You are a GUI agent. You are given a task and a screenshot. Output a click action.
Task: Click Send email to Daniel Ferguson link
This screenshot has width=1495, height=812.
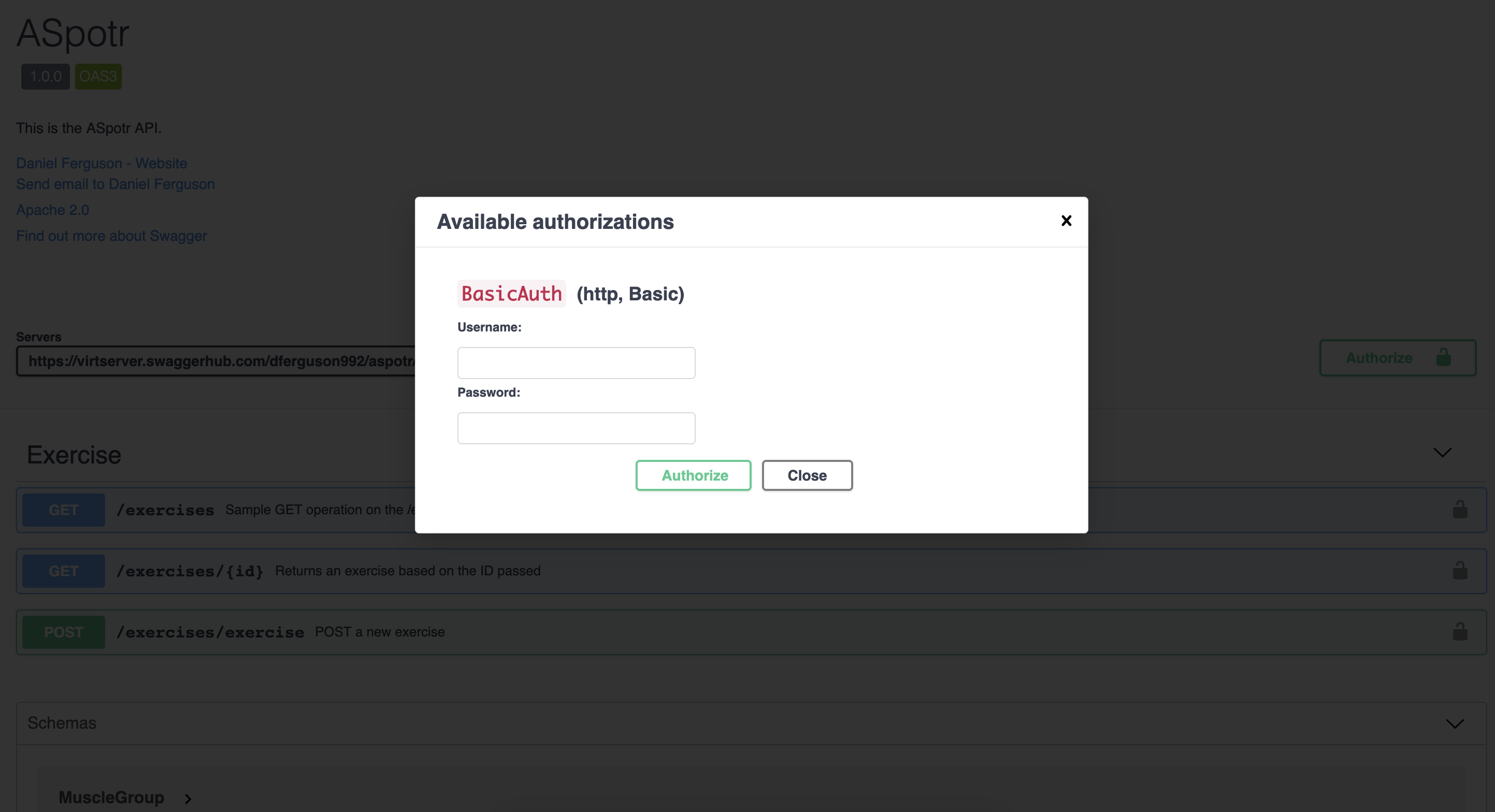click(116, 183)
